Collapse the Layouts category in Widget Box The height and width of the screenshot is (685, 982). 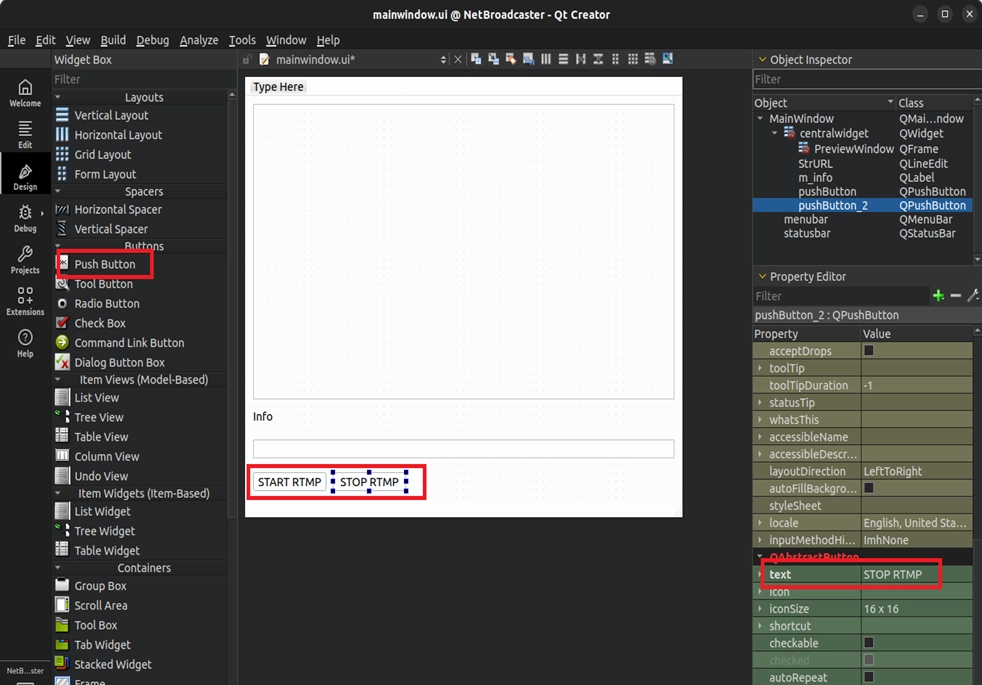58,97
